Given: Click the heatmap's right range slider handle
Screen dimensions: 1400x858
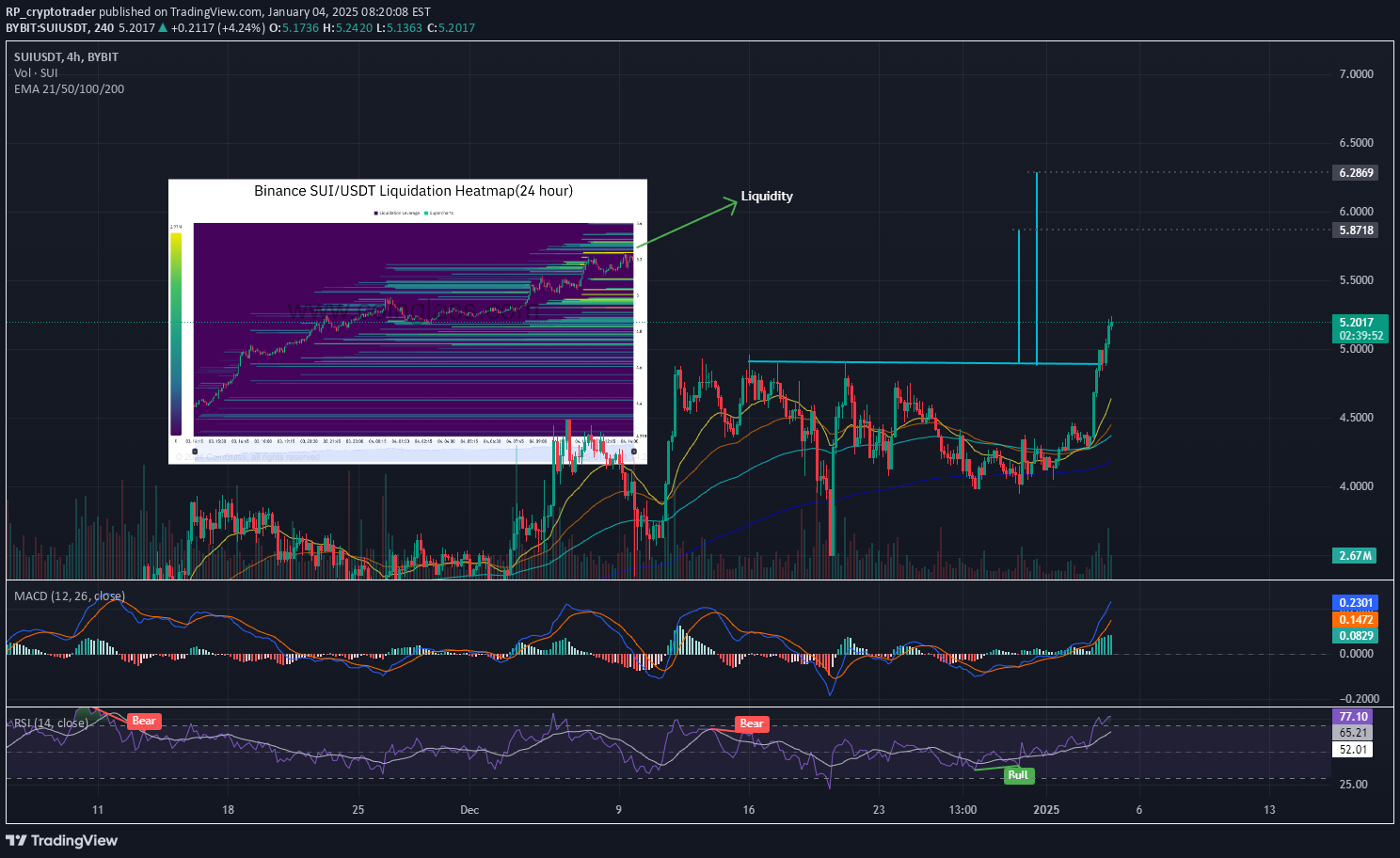Looking at the screenshot, I should (x=633, y=452).
